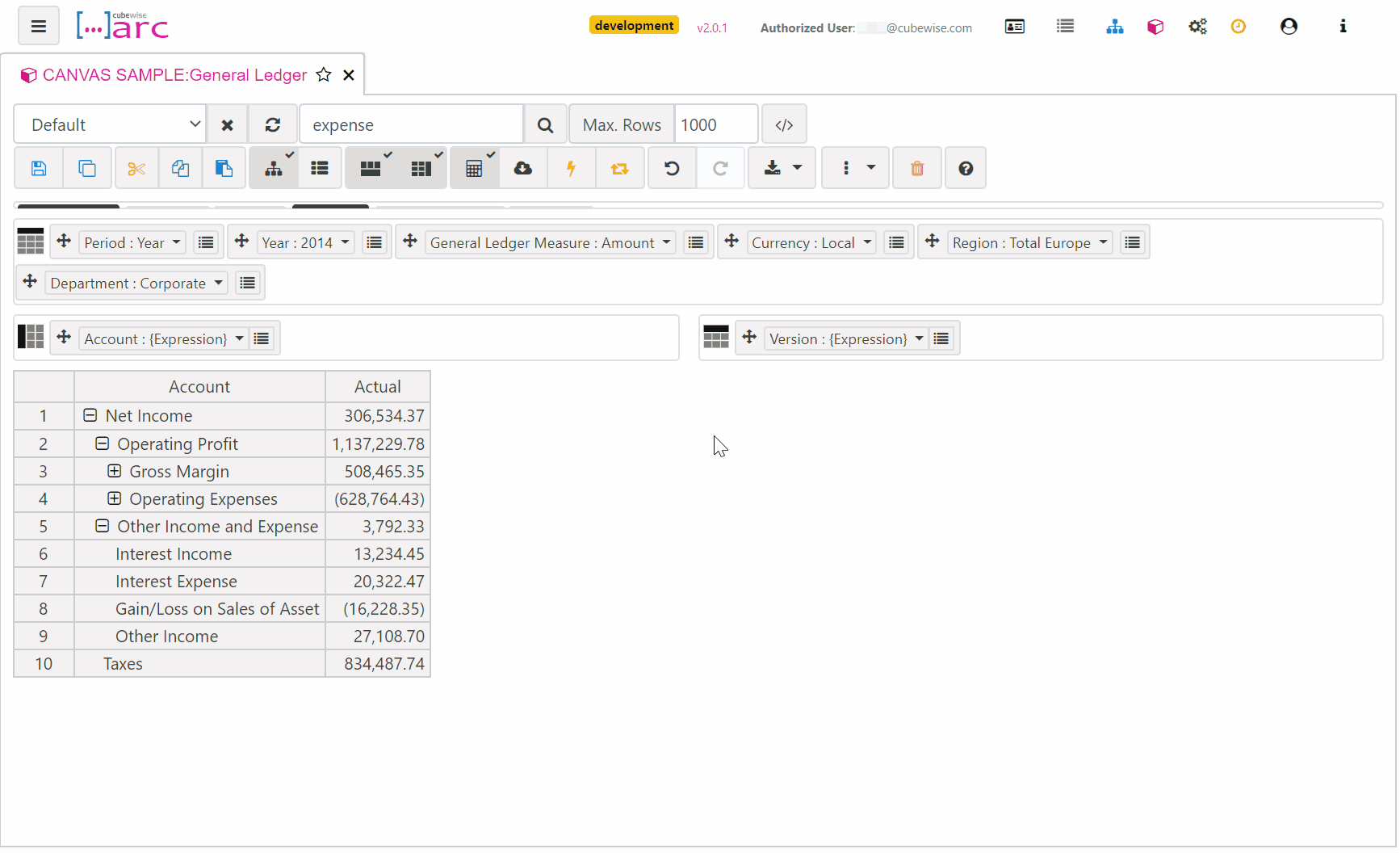Click the undo arrow icon
This screenshot has height=853, width=1400.
pos(672,168)
